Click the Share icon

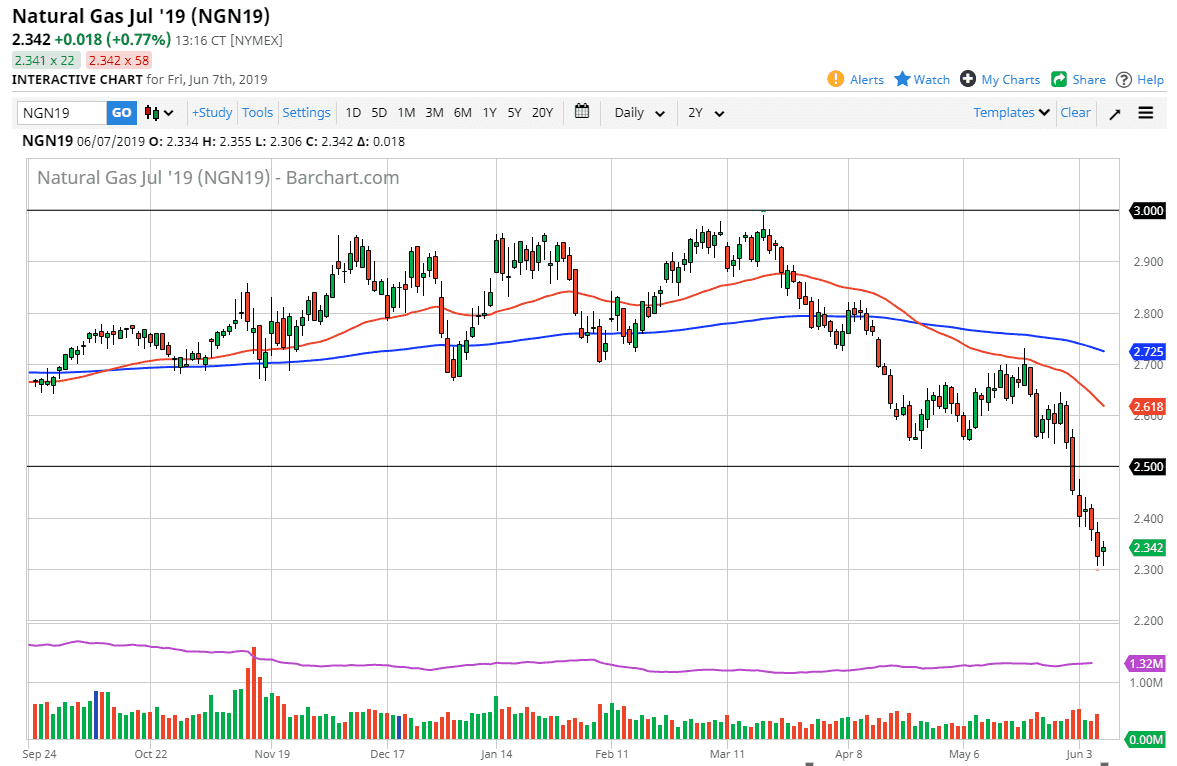[x=1059, y=80]
